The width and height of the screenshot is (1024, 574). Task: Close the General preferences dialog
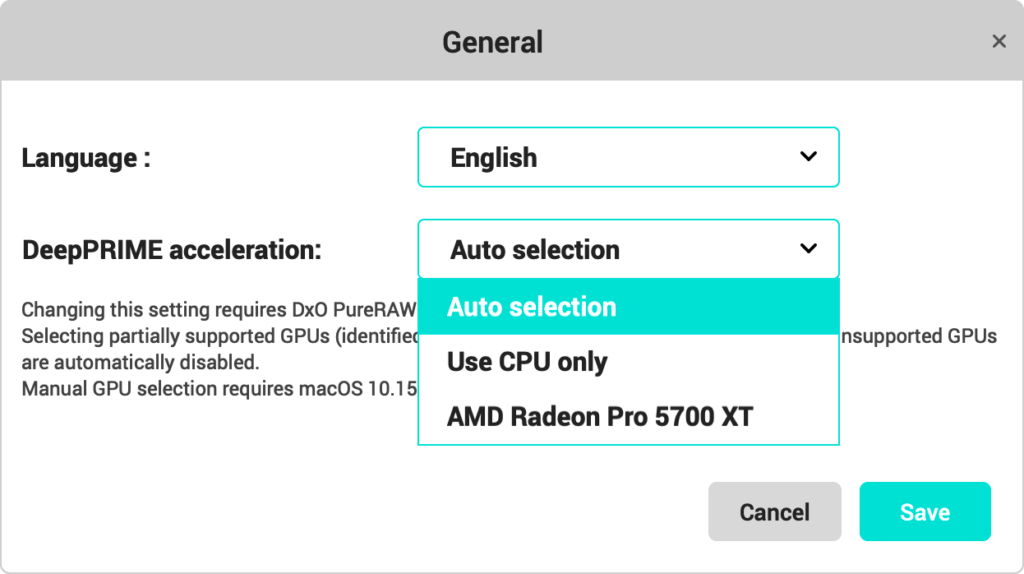(999, 41)
